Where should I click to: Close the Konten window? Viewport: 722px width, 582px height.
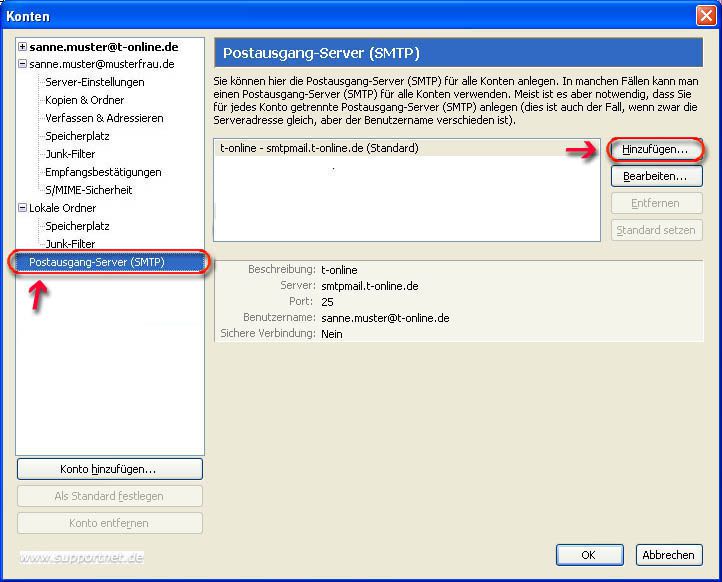pyautogui.click(x=706, y=16)
